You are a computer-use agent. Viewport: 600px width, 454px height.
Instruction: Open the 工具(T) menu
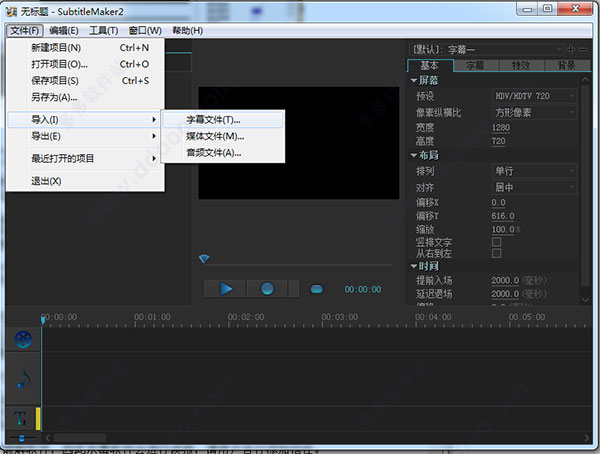[x=104, y=31]
